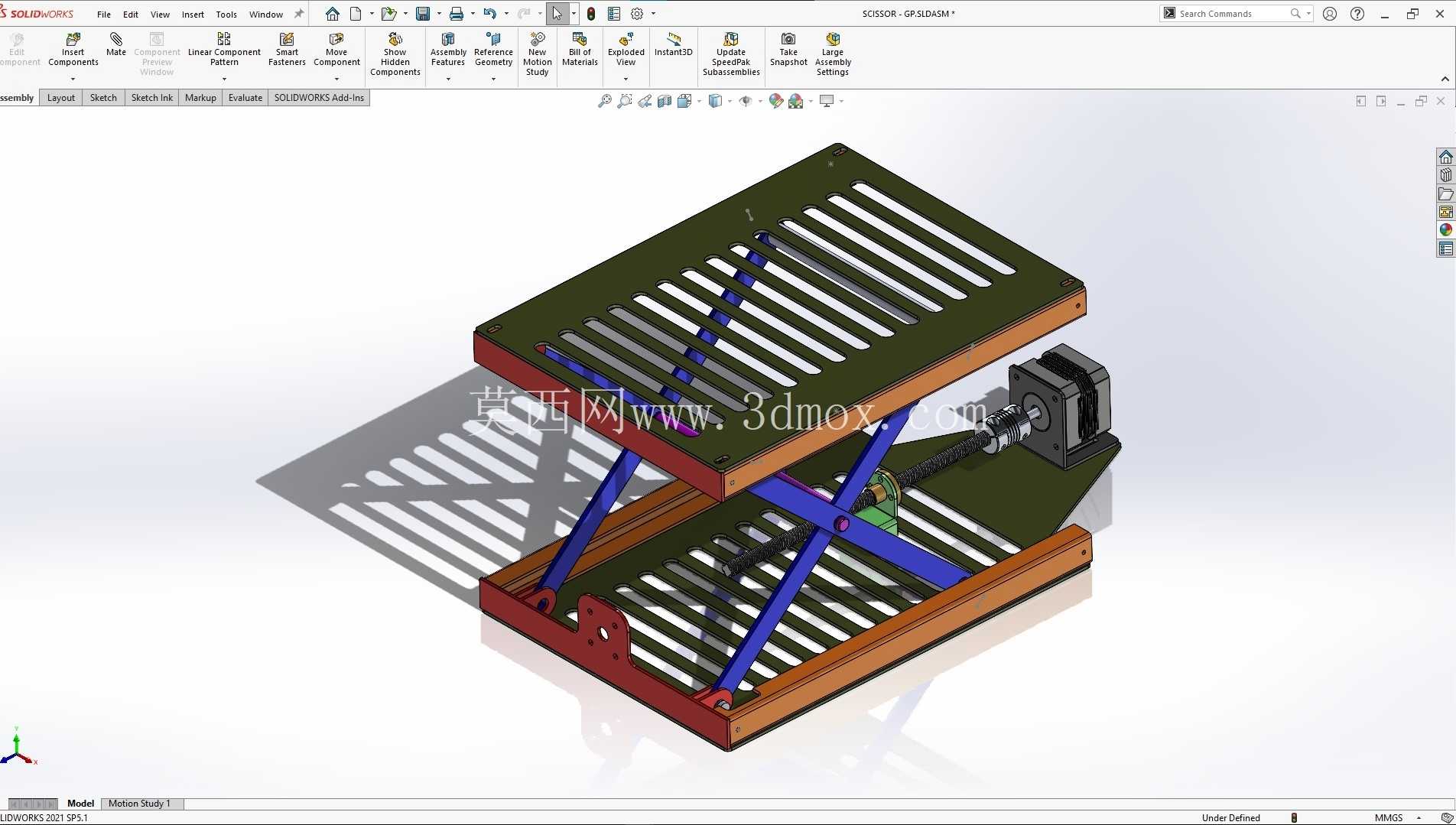The width and height of the screenshot is (1456, 825).
Task: Update SpeedPak Subassemblies
Action: pyautogui.click(x=731, y=54)
